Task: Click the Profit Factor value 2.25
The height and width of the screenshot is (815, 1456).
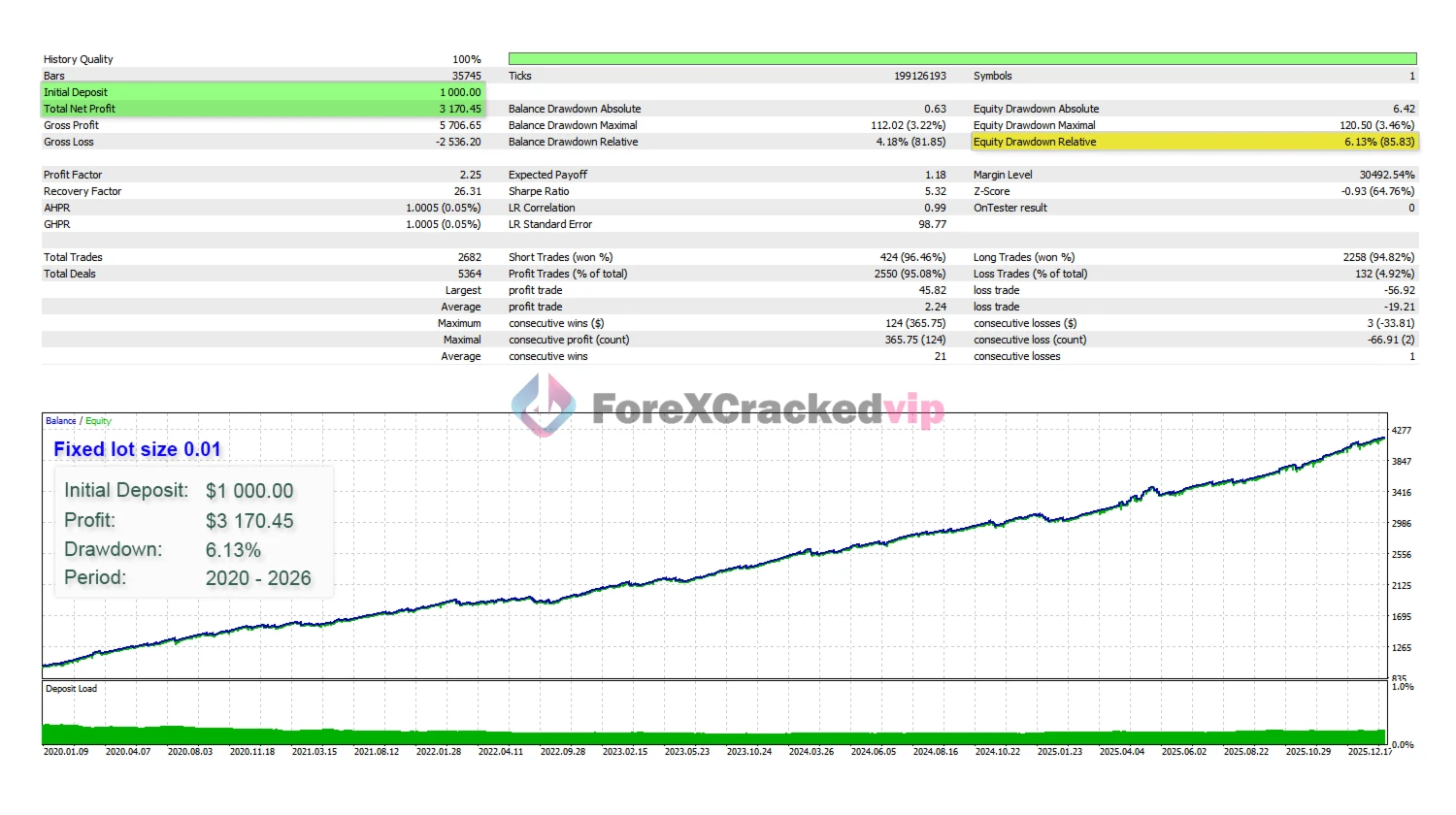Action: (x=470, y=175)
